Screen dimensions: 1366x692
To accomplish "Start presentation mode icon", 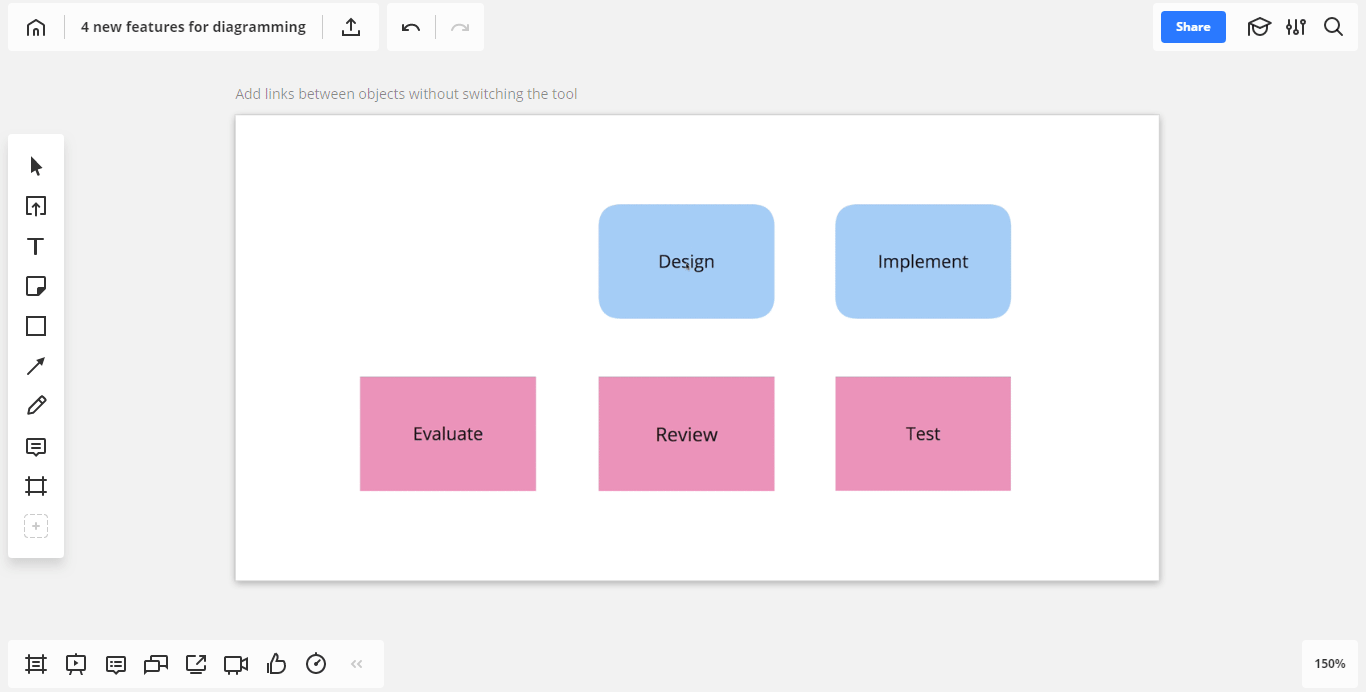I will click(x=76, y=664).
